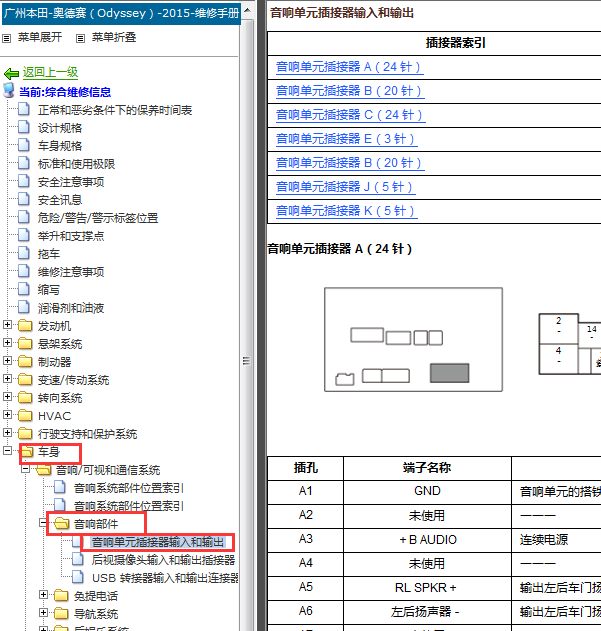This screenshot has height=631, width=601.
Task: Select 维修注意事项 in the tree
Action: click(71, 272)
